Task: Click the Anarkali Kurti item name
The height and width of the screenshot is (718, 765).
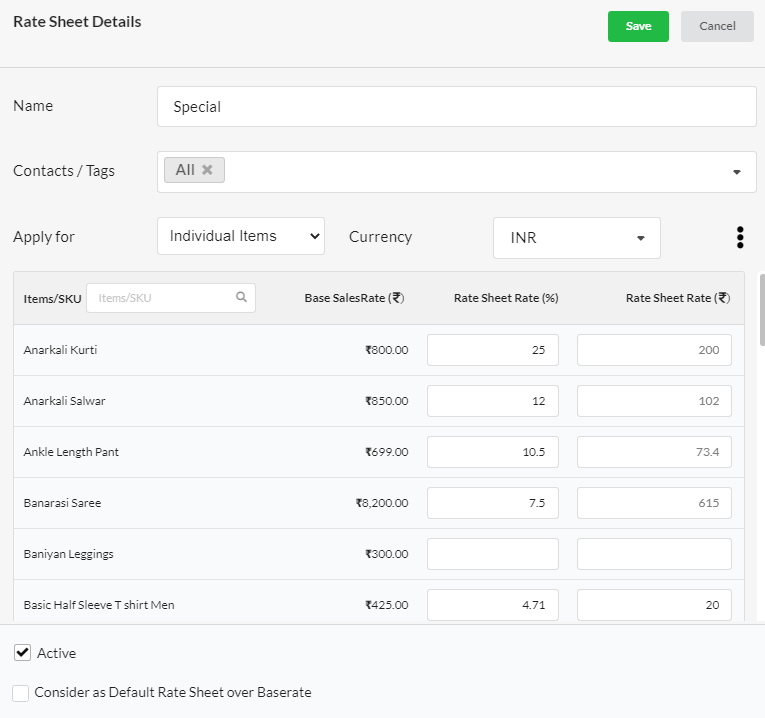Action: 60,350
